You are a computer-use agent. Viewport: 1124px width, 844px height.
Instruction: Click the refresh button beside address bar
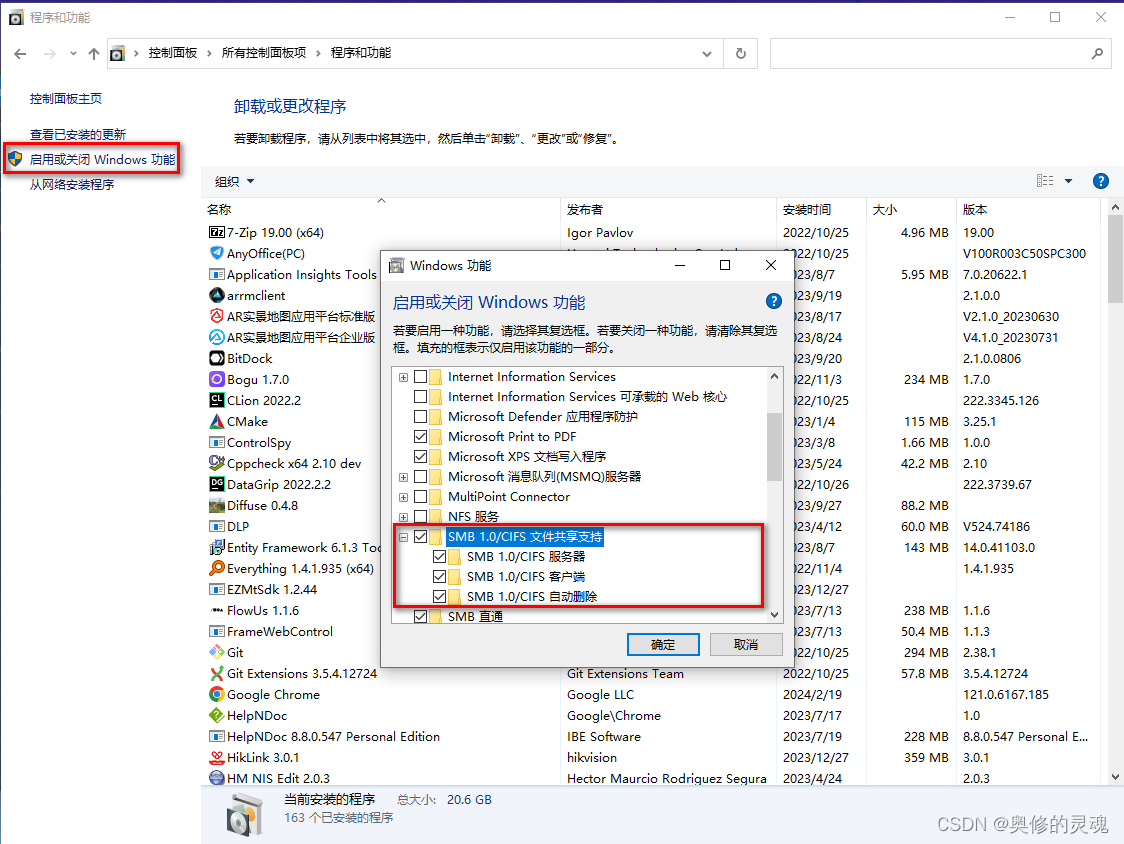click(740, 54)
